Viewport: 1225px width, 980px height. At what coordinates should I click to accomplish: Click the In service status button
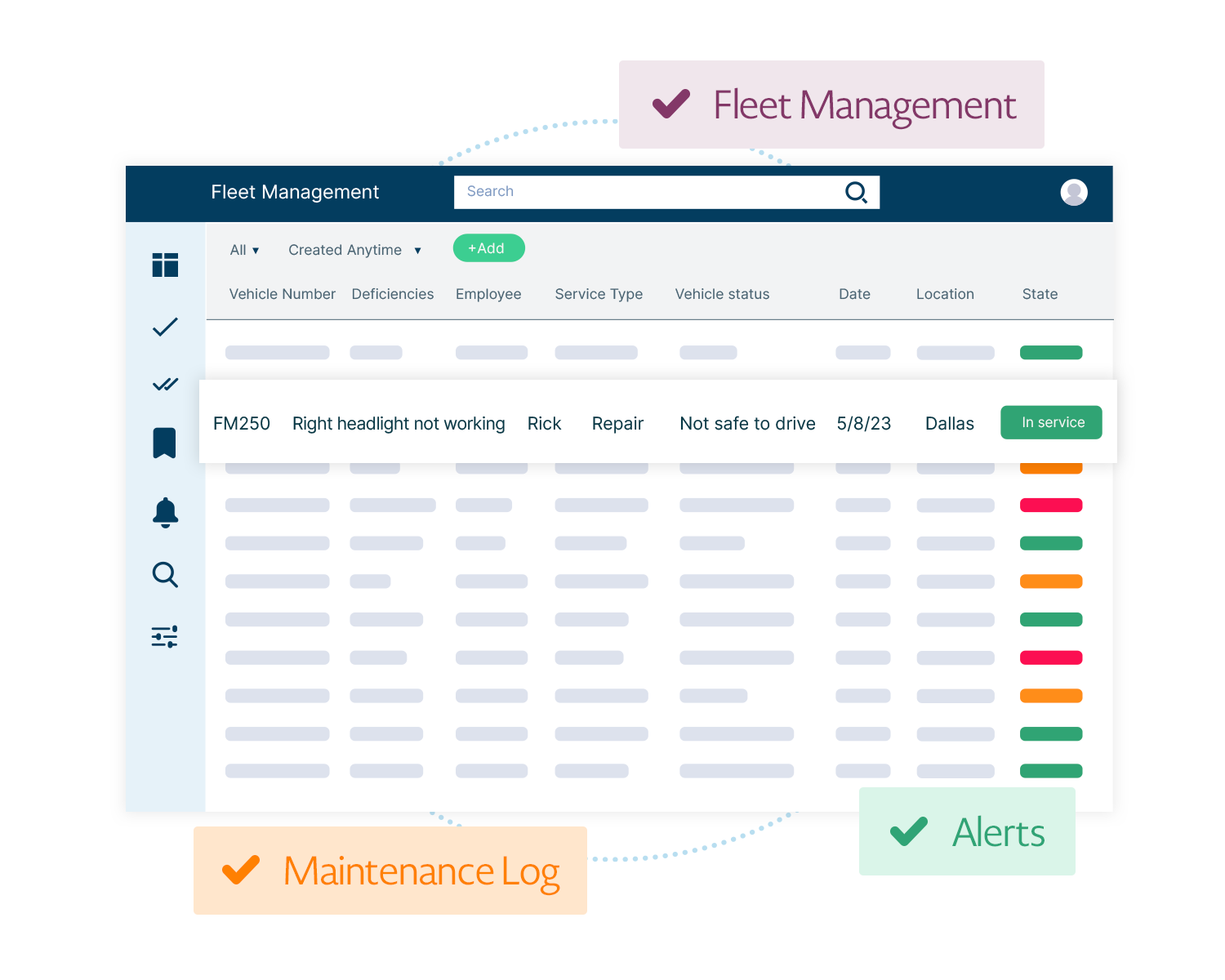(1051, 422)
